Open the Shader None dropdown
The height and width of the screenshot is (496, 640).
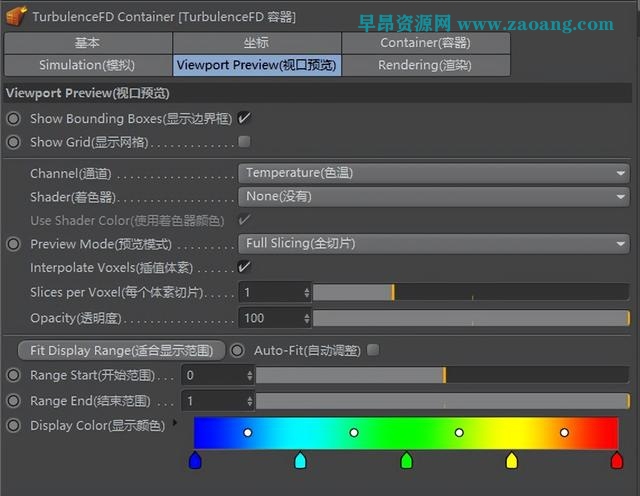[433, 197]
